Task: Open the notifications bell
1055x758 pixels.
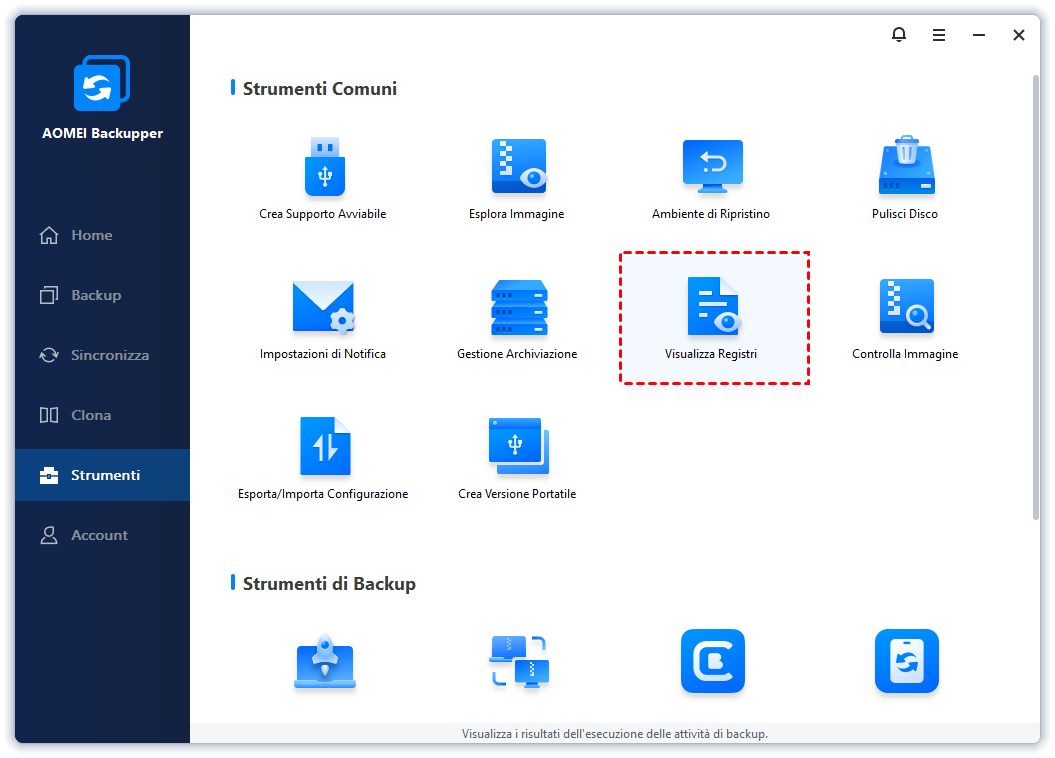Action: 899,34
